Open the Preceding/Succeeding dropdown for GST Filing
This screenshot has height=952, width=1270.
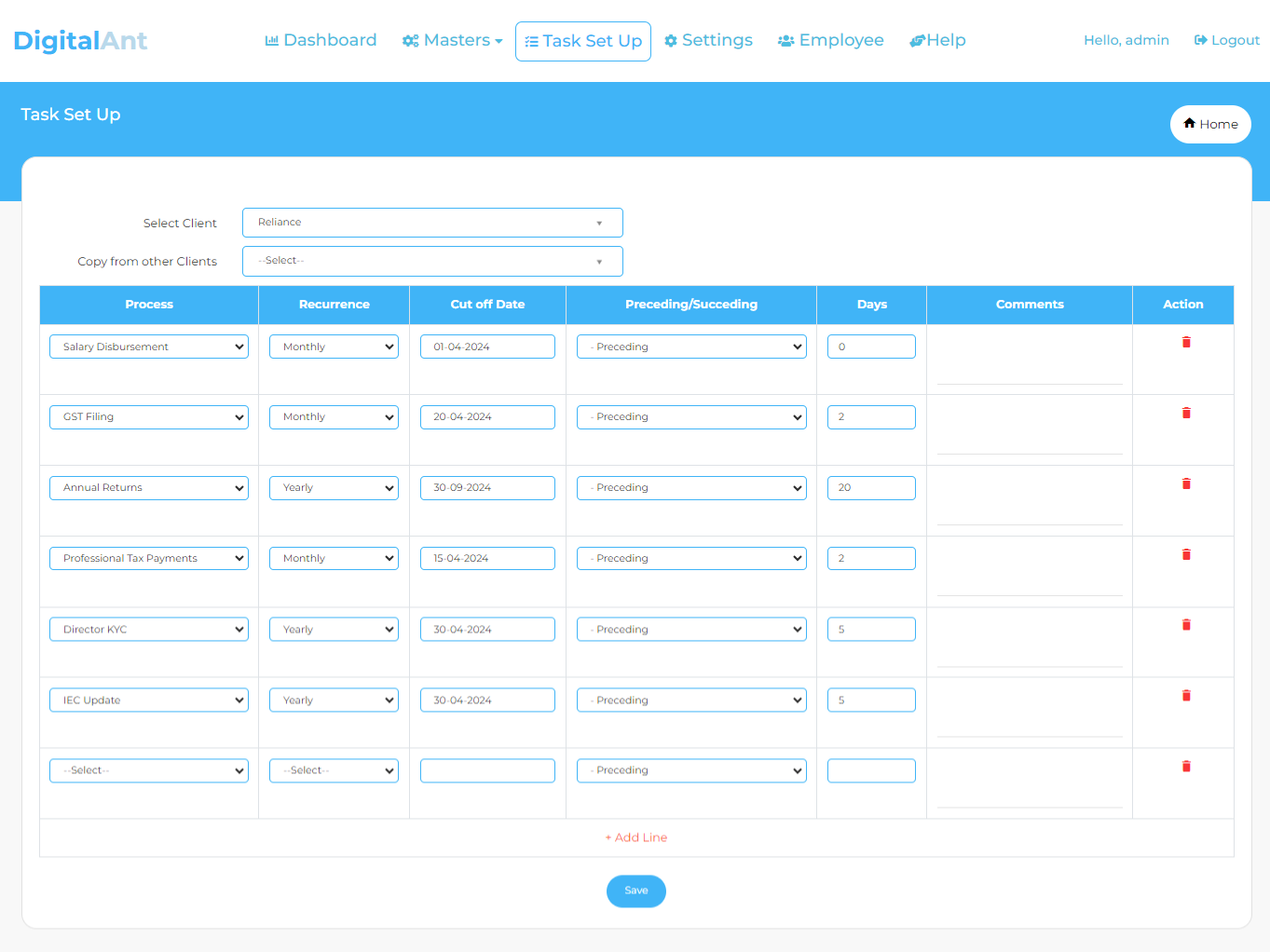tap(690, 416)
